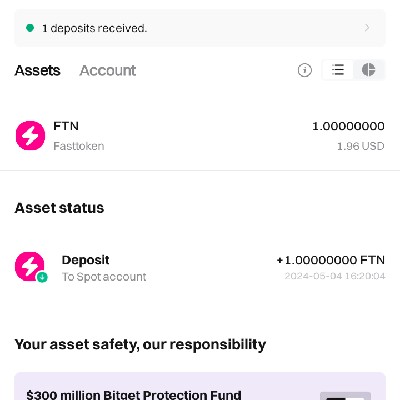Viewport: 400px width, 400px height.
Task: Click the Asset status heading
Action: 59,208
